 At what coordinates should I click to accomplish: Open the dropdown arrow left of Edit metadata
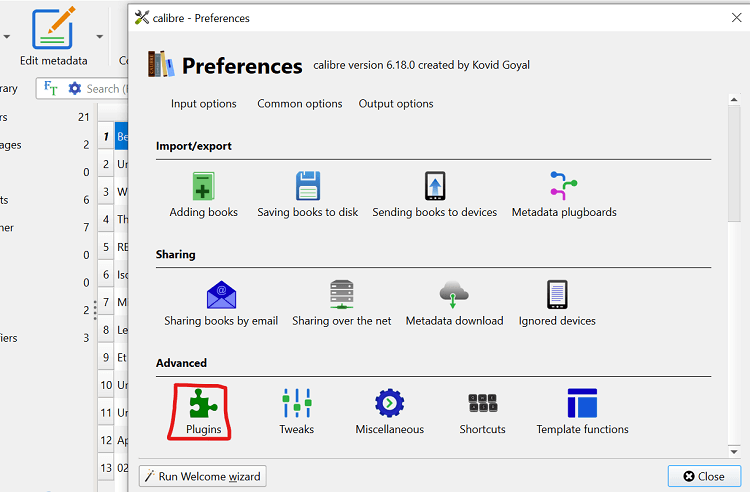click(x=7, y=36)
